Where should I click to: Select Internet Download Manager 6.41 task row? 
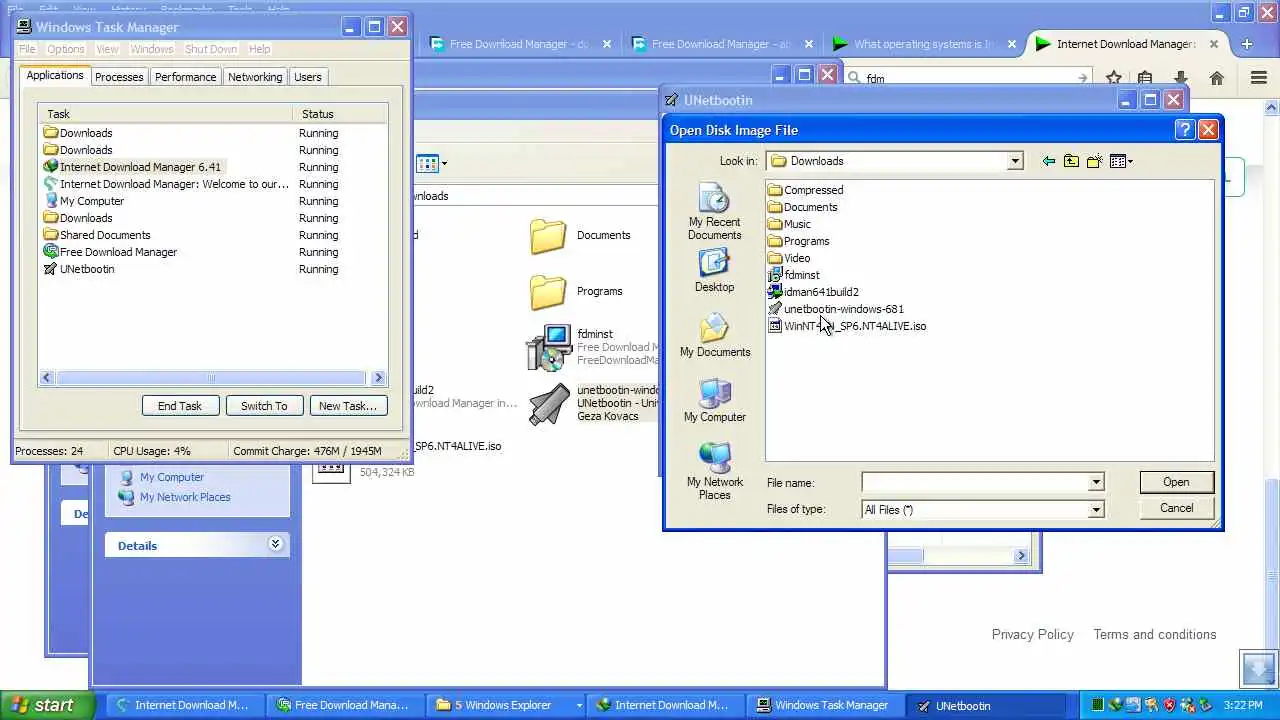pos(213,167)
